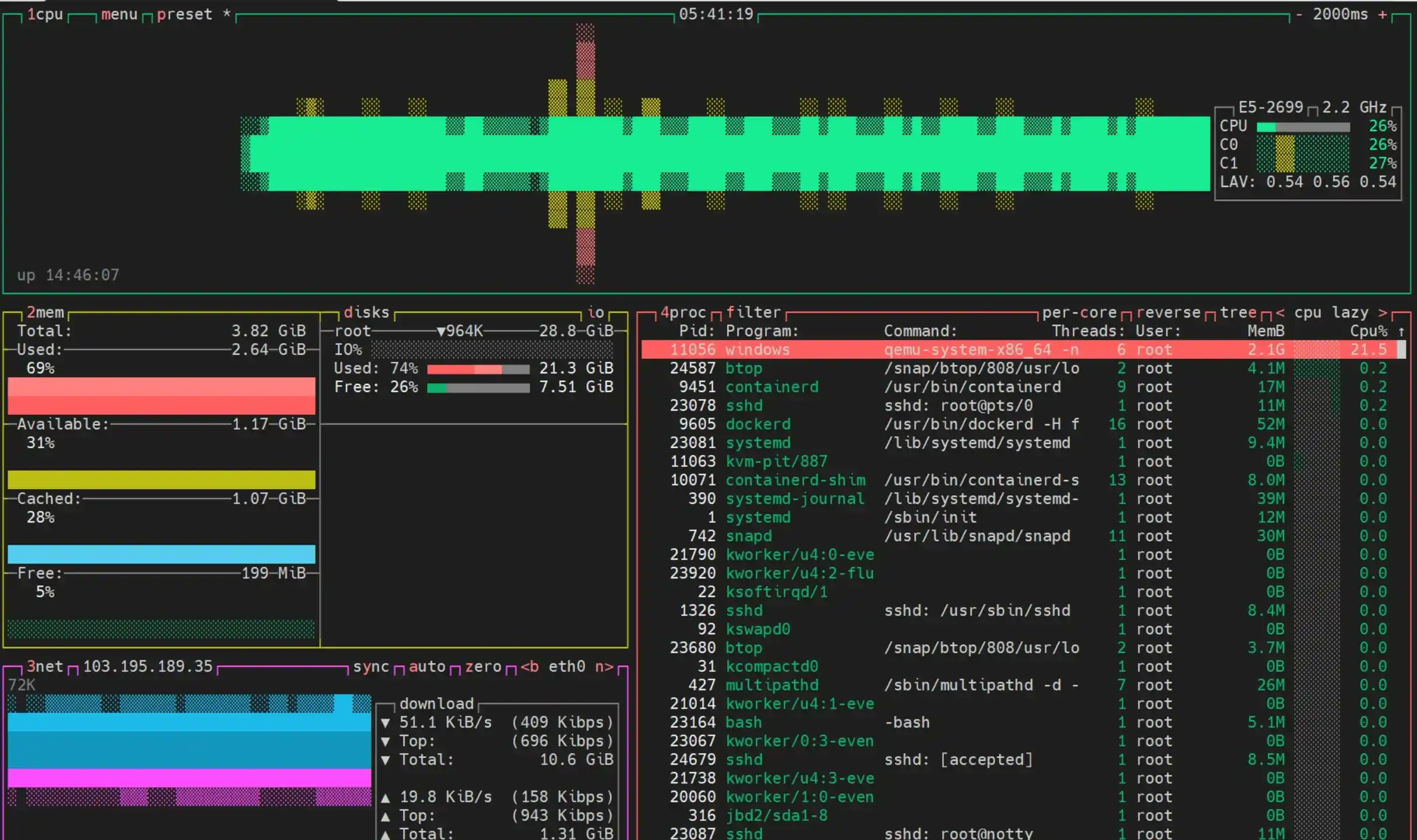Click the yellow memory Available bar

(161, 479)
